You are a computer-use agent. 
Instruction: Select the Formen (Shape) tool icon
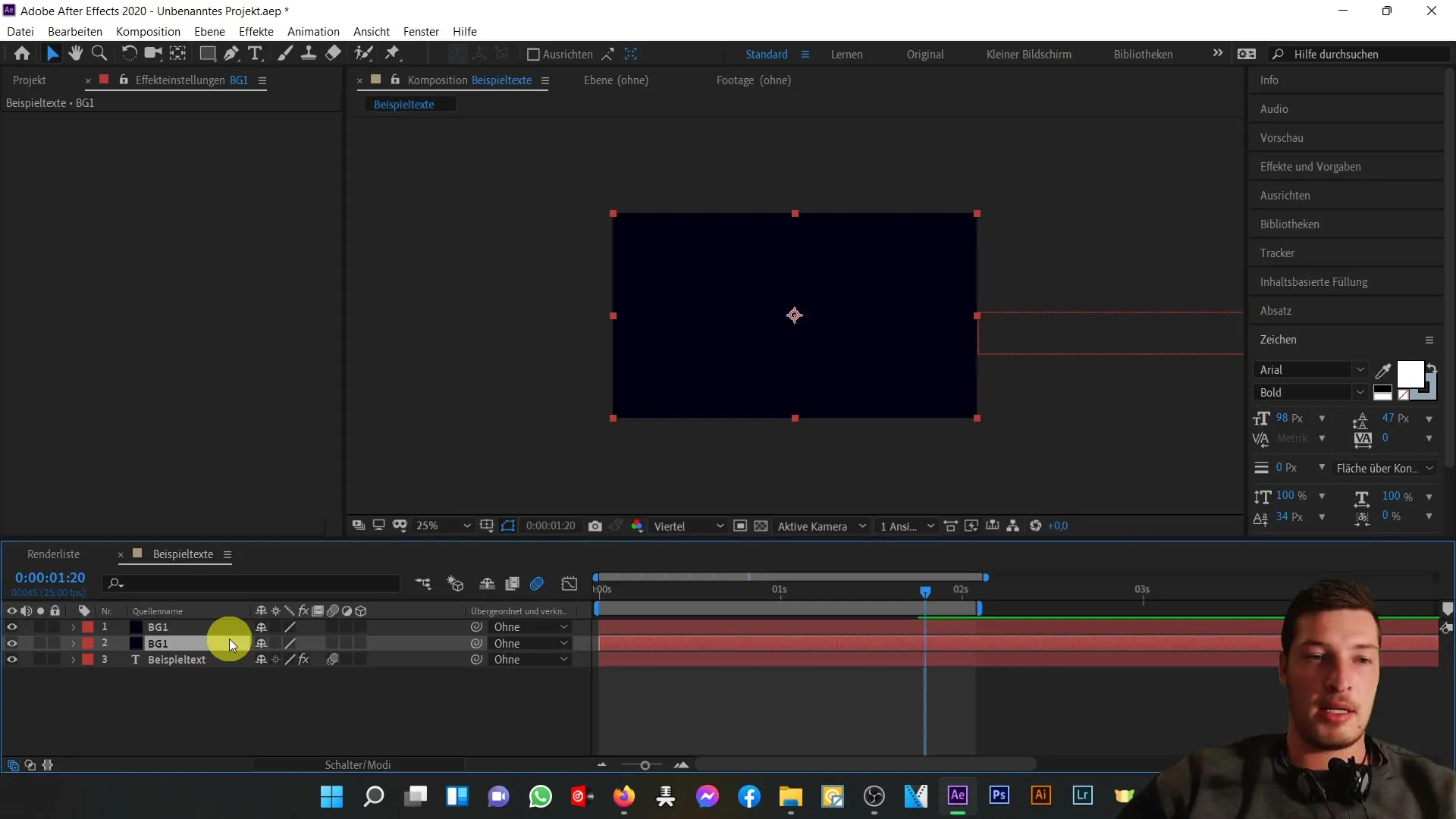(x=205, y=54)
